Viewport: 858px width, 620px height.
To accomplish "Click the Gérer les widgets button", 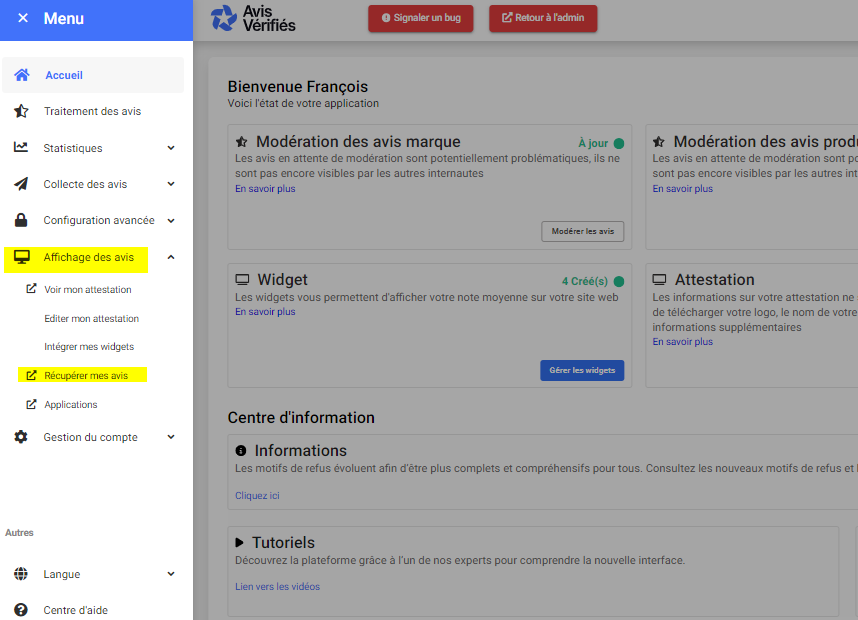I will pos(582,370).
